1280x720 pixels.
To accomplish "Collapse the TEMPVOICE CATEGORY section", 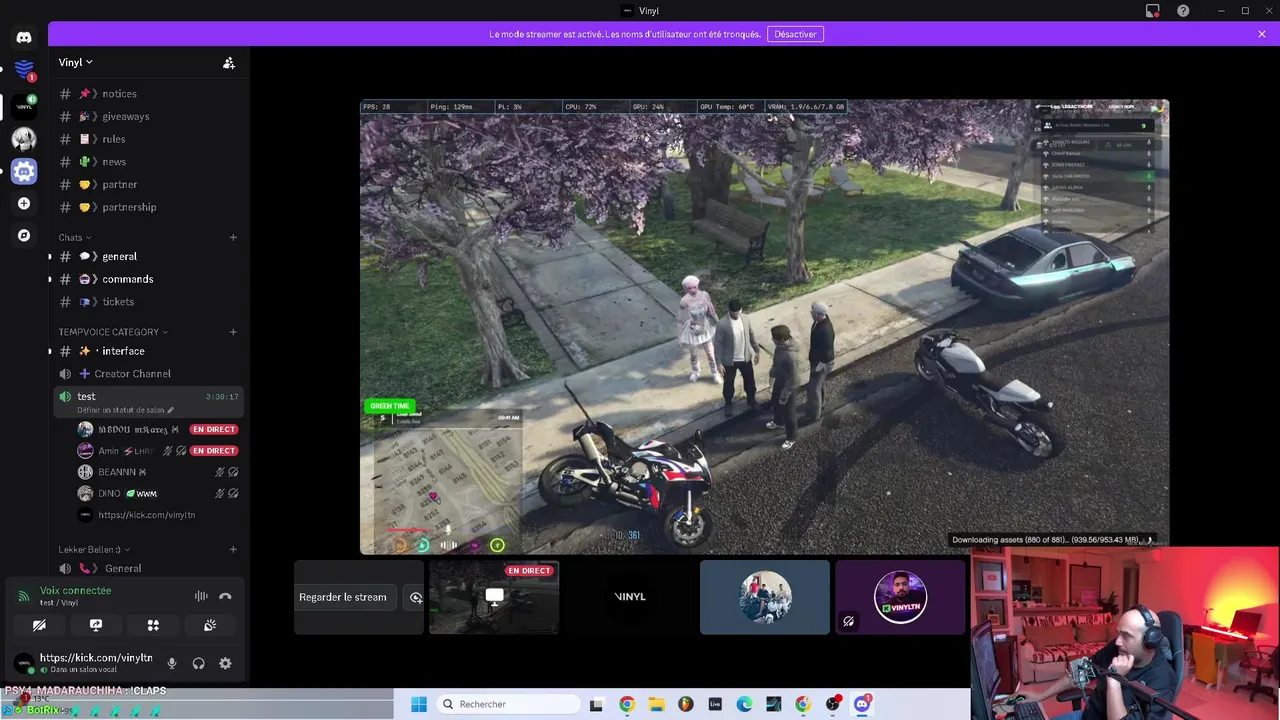I will 113,332.
